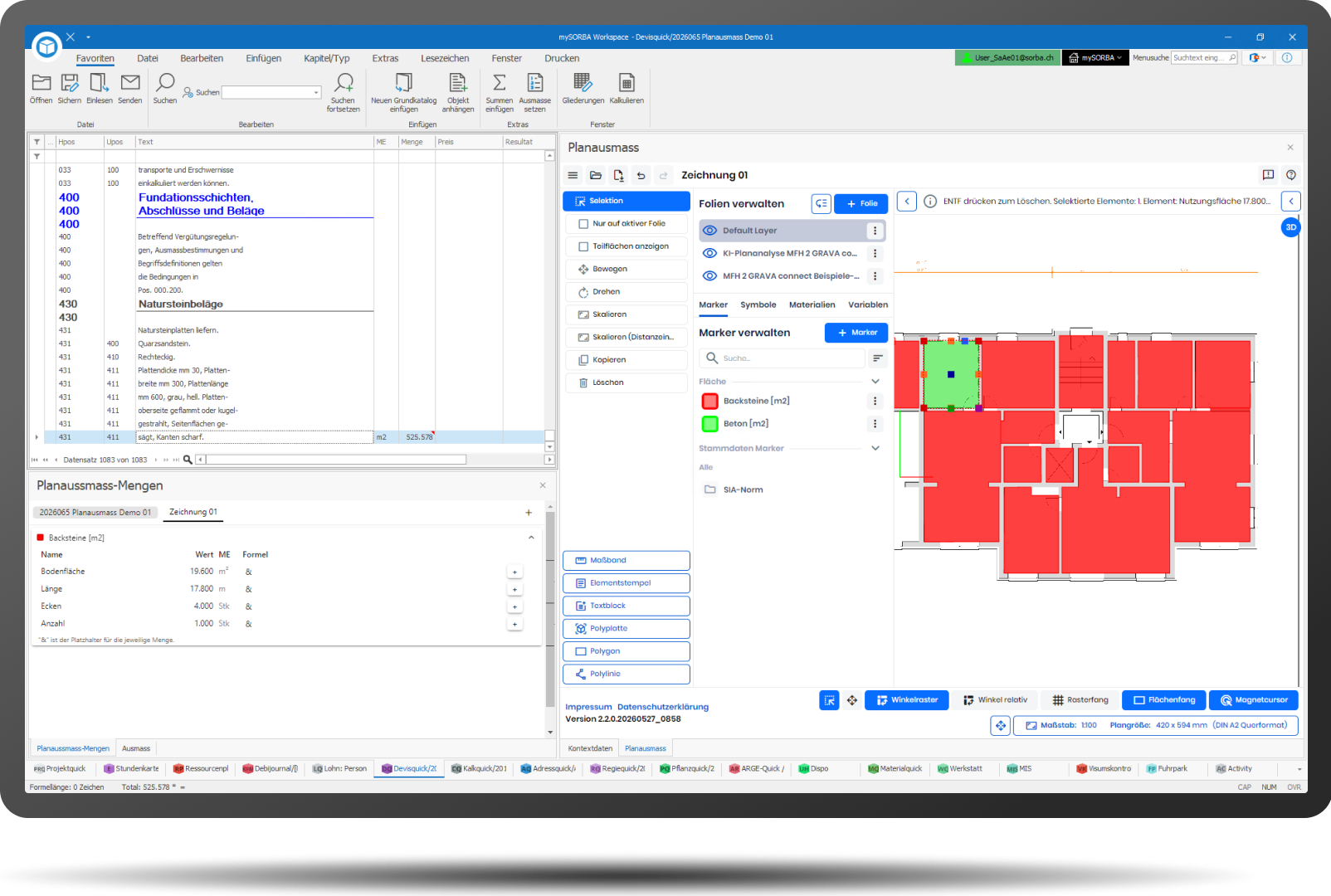Click the Menusuche search input
Image resolution: width=1331 pixels, height=896 pixels.
(1204, 58)
